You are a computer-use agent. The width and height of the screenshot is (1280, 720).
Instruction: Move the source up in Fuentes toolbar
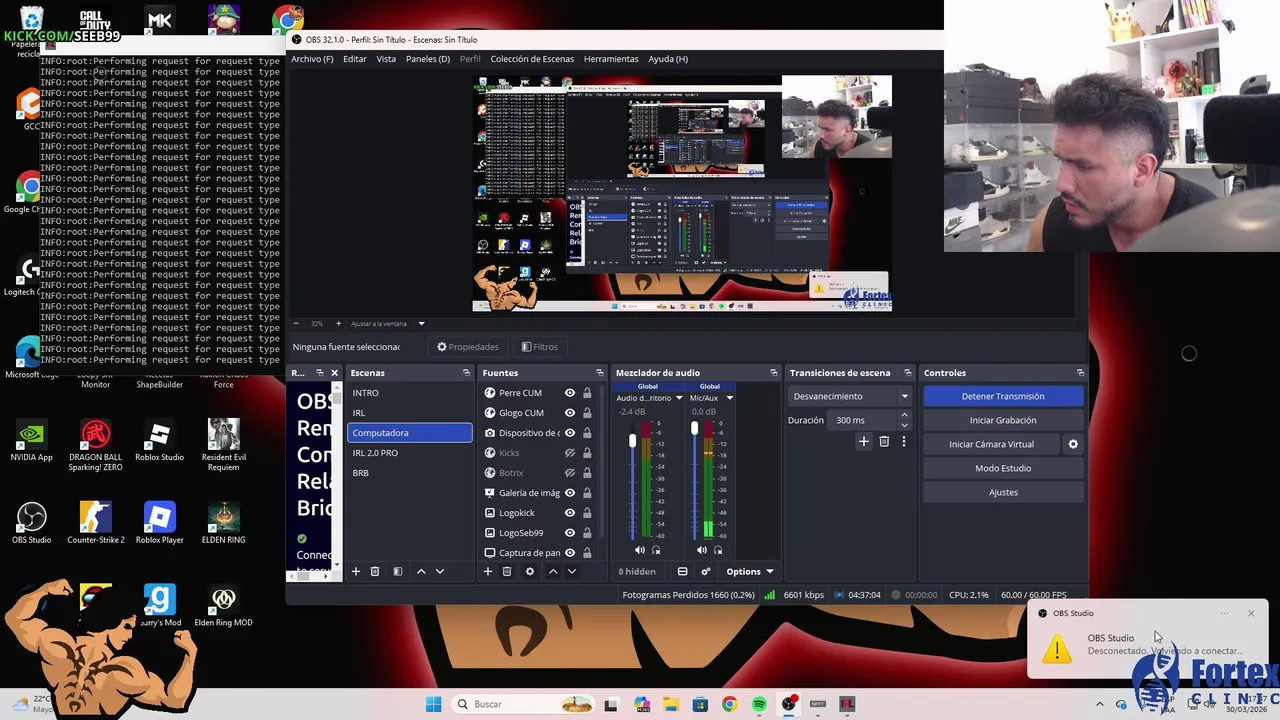pyautogui.click(x=553, y=571)
